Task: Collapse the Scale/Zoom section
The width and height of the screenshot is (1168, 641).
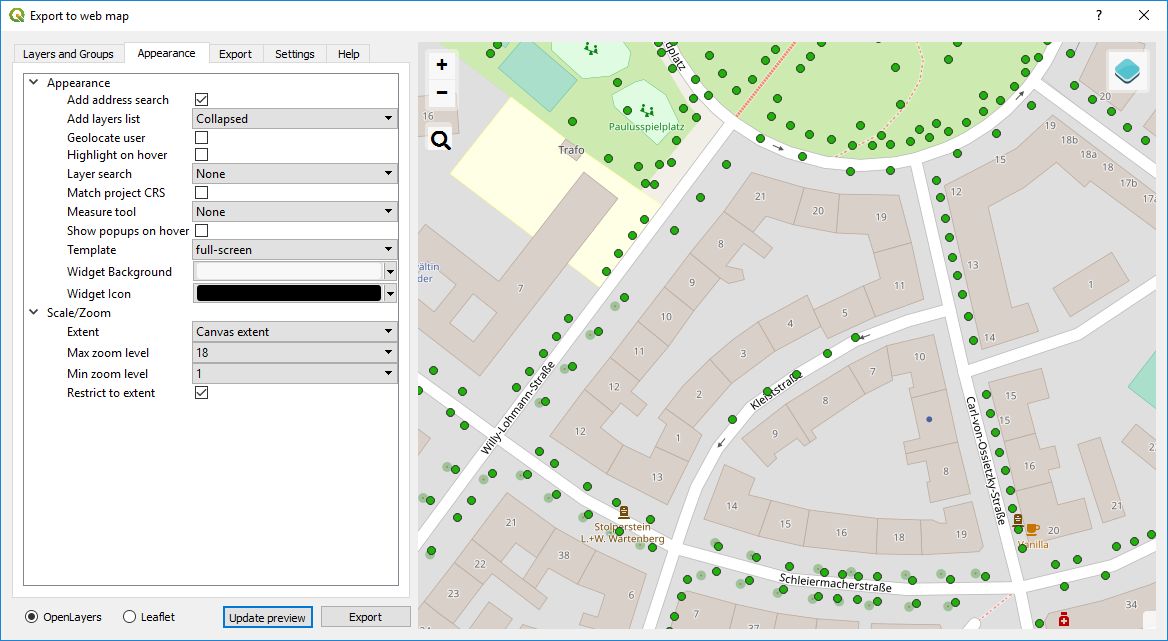Action: tap(34, 313)
